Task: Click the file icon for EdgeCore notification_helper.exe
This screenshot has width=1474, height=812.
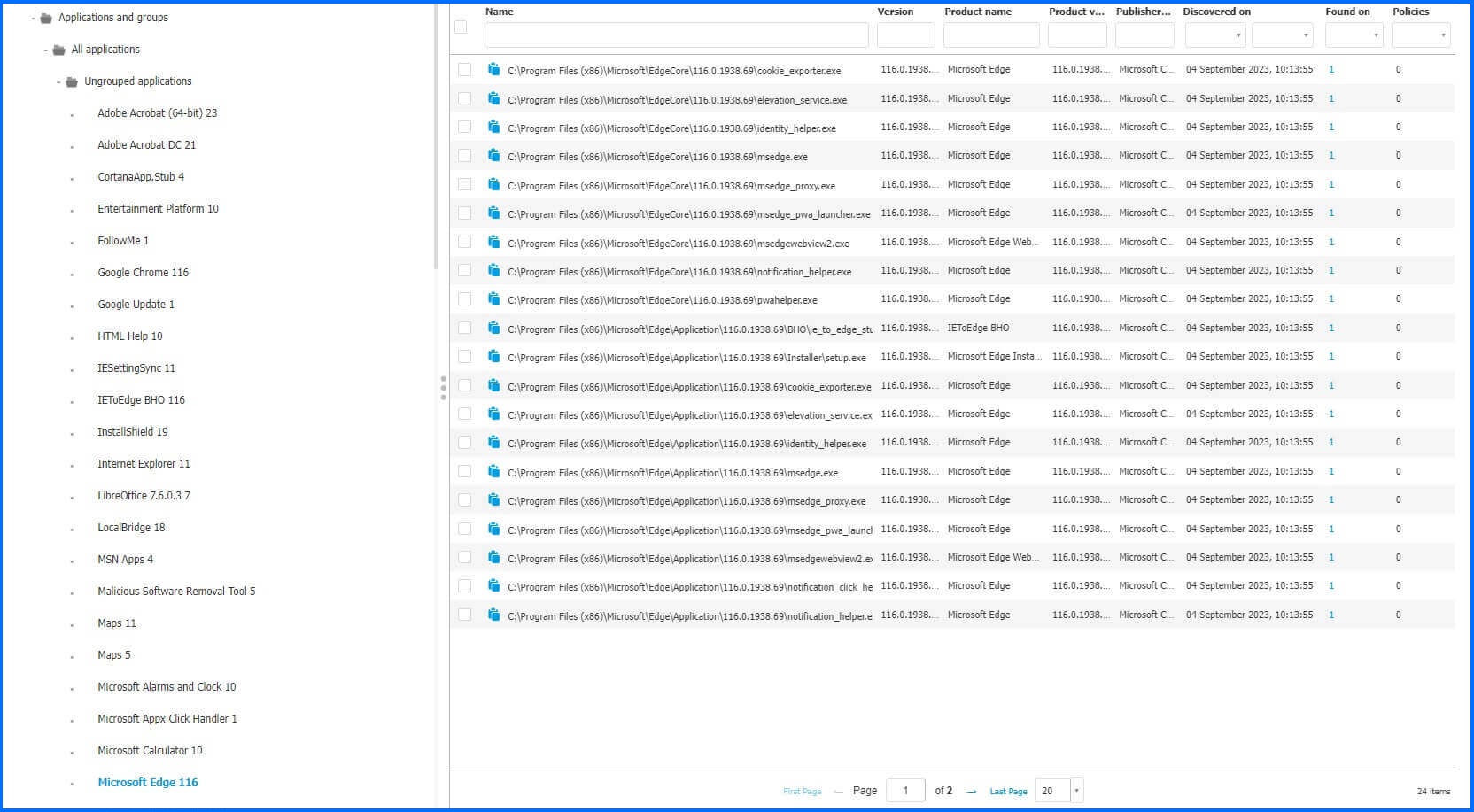Action: pos(493,270)
